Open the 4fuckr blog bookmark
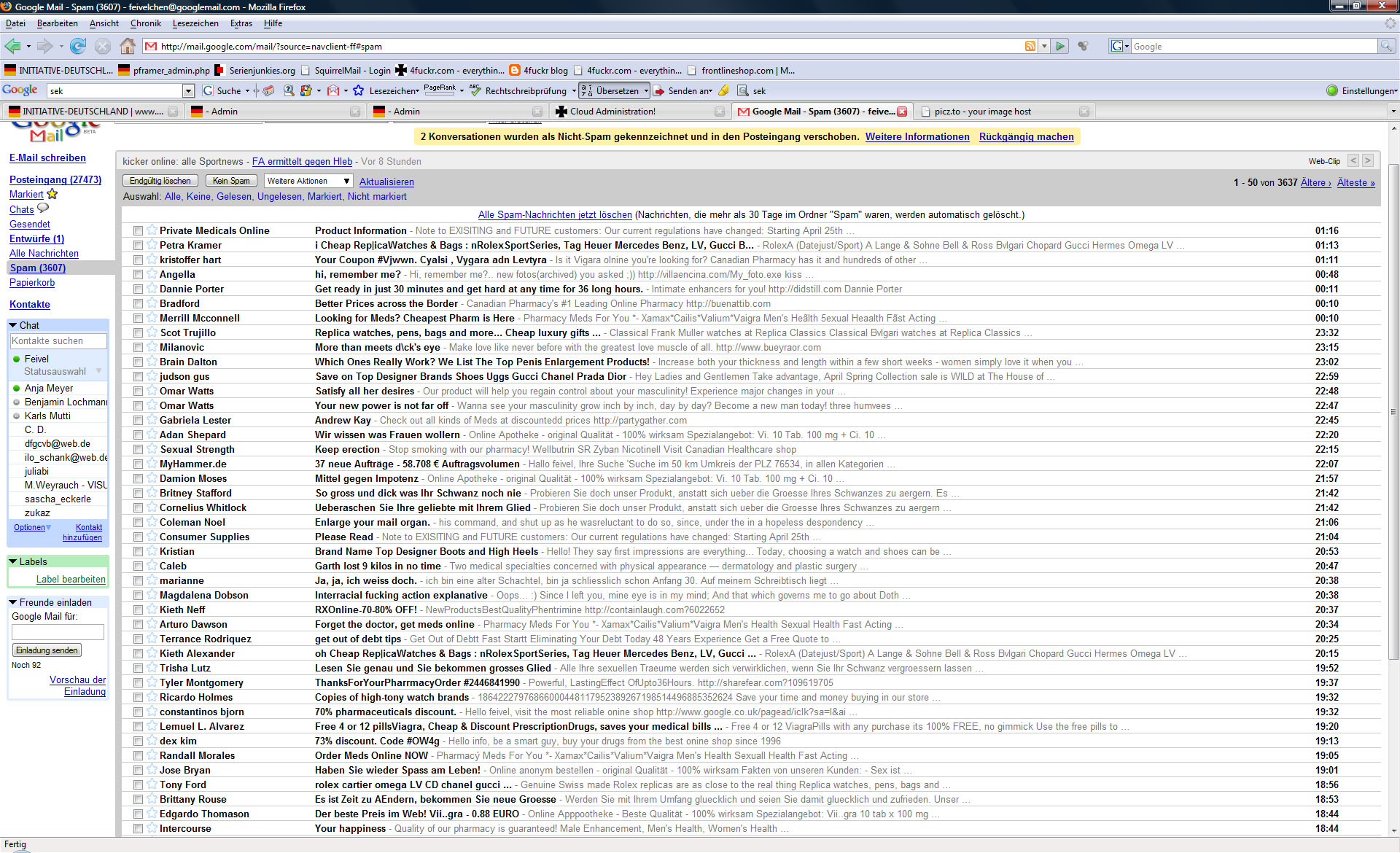 coord(538,71)
